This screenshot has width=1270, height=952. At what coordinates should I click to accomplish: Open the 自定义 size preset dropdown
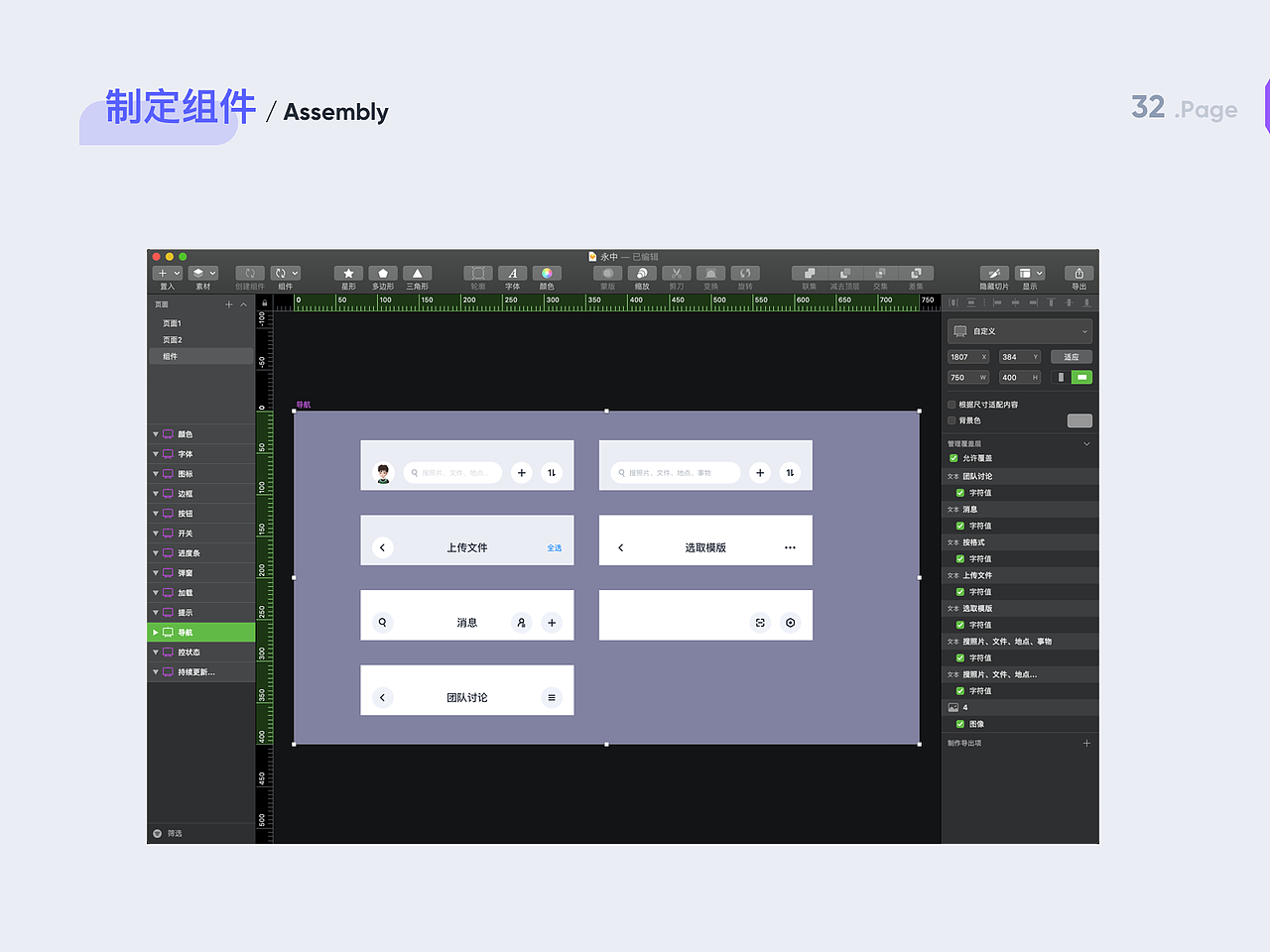pyautogui.click(x=1019, y=331)
